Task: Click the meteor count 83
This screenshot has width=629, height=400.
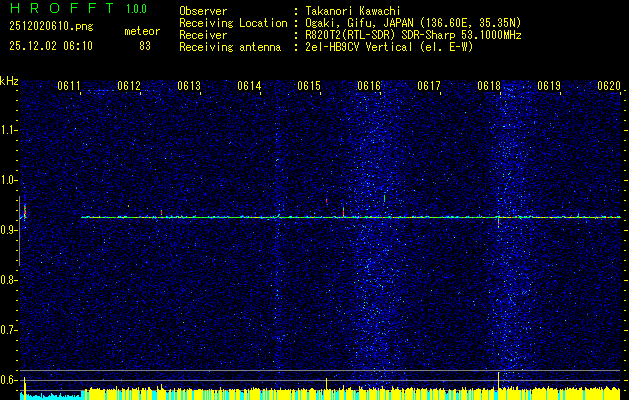Action: click(x=145, y=46)
